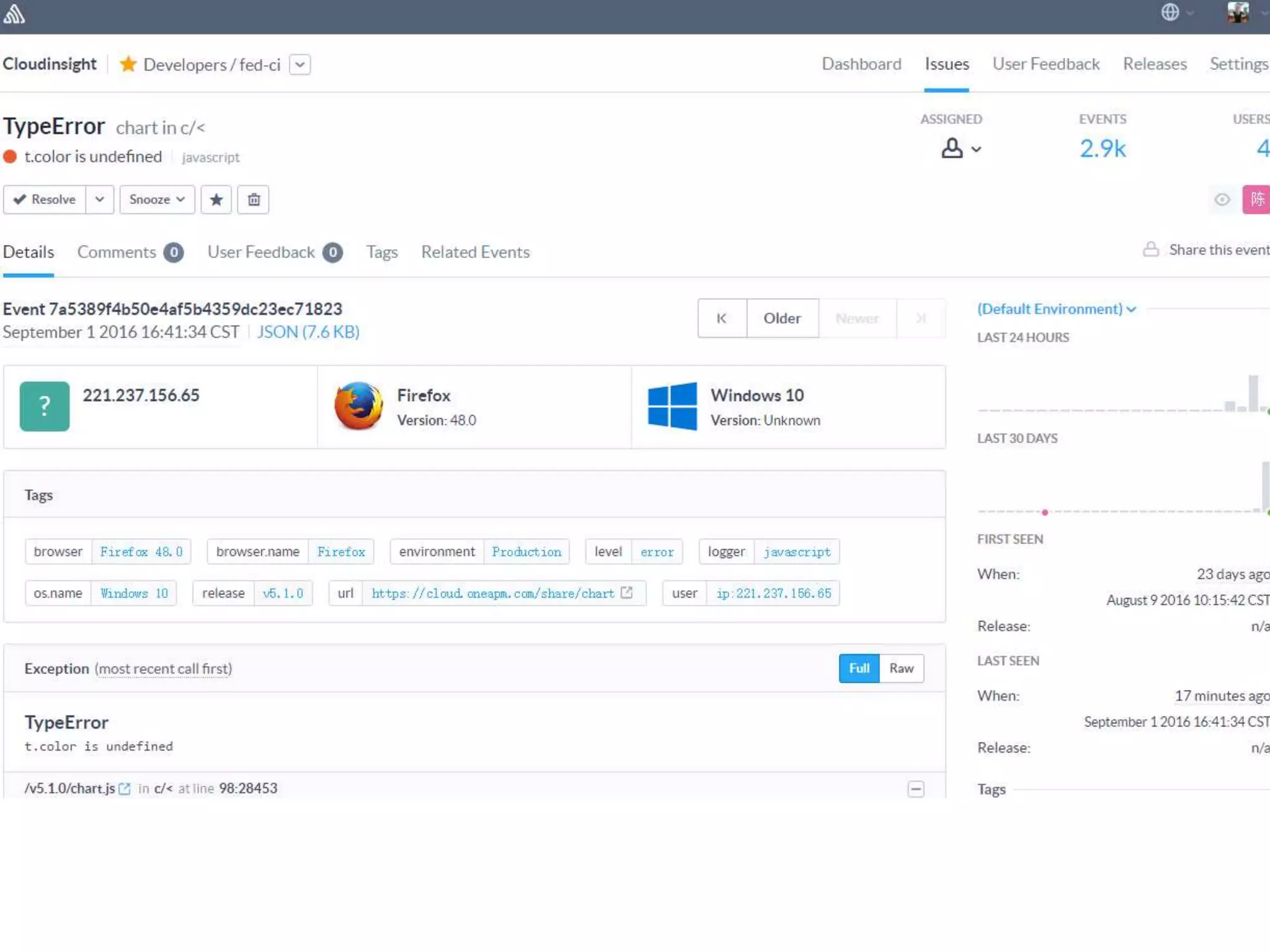This screenshot has height=952, width=1270.
Task: Click the Older event button
Action: [x=782, y=319]
